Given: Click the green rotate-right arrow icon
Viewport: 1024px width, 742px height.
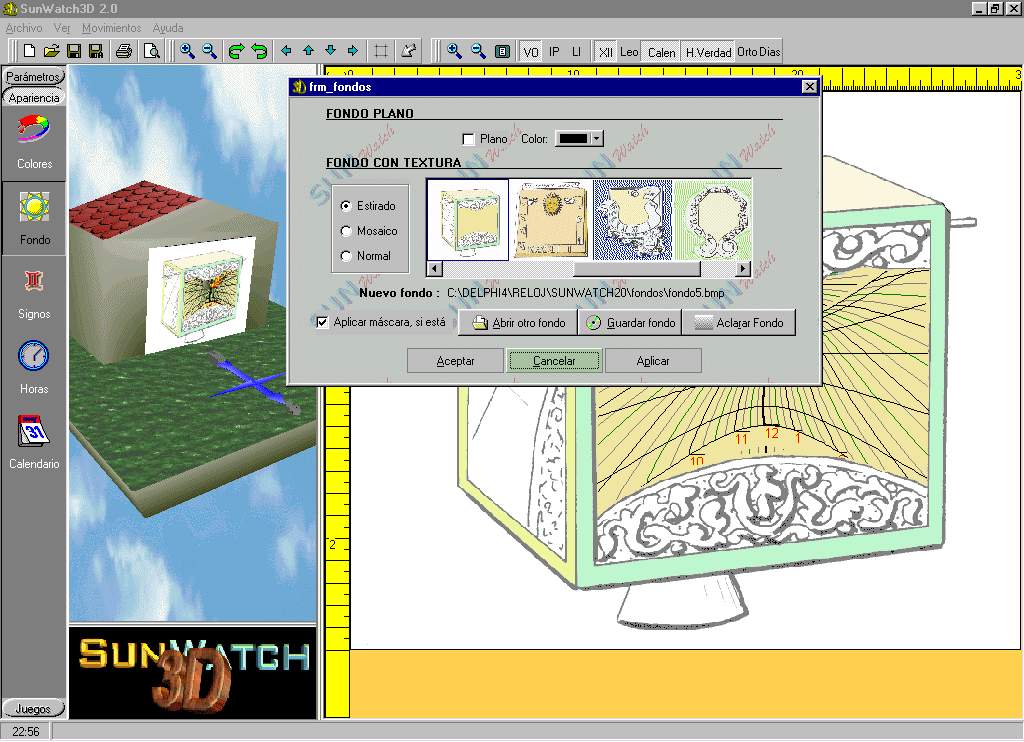Looking at the screenshot, I should coord(237,51).
